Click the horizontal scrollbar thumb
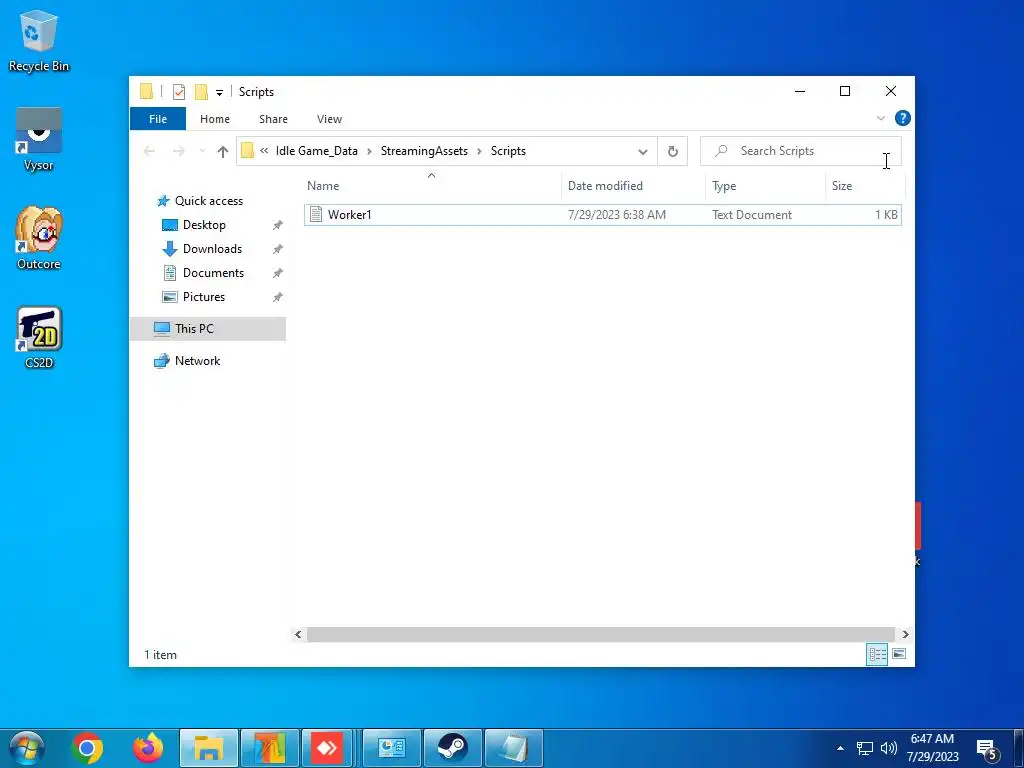This screenshot has width=1024, height=768. pos(600,634)
